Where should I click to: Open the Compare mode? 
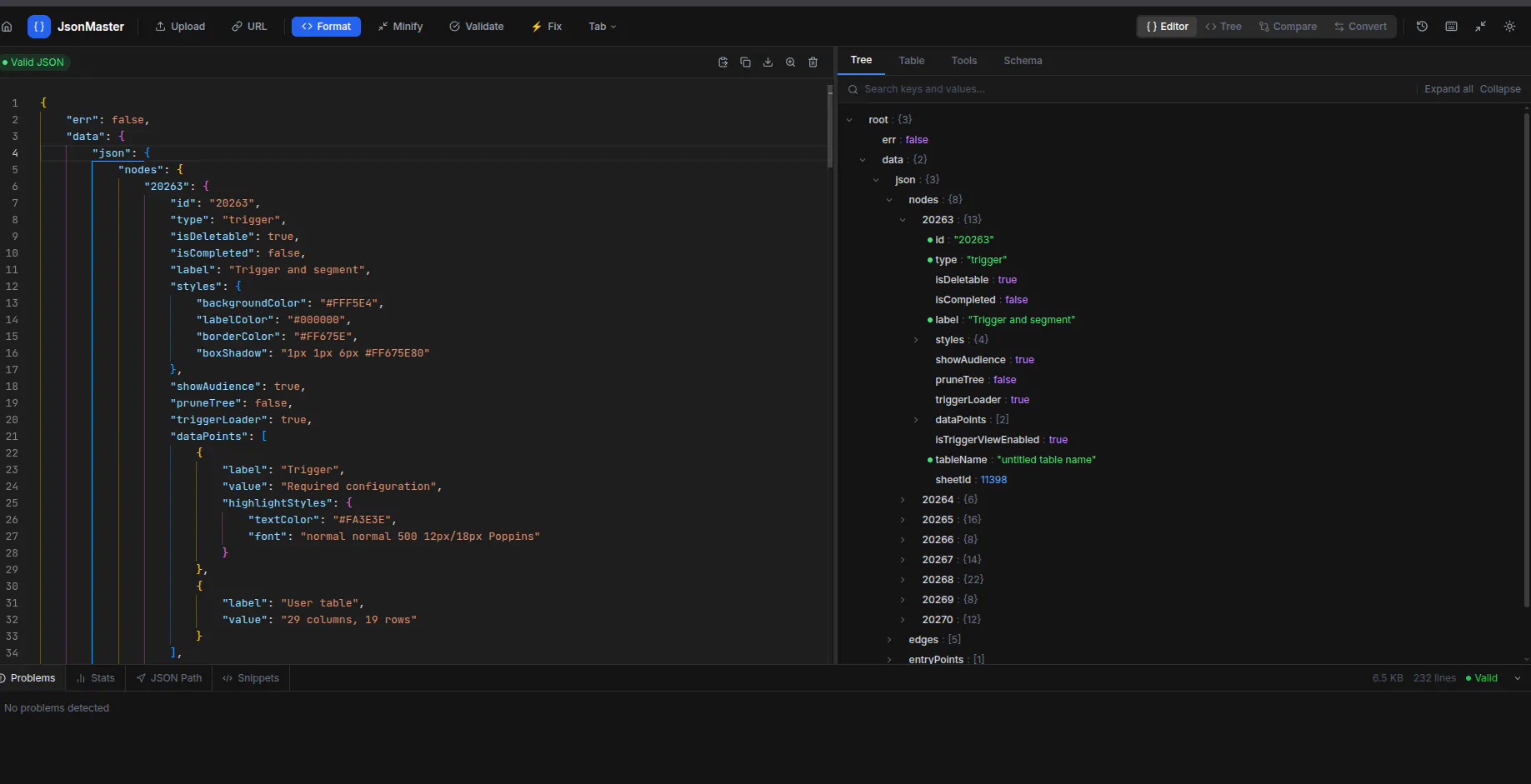coord(1288,27)
